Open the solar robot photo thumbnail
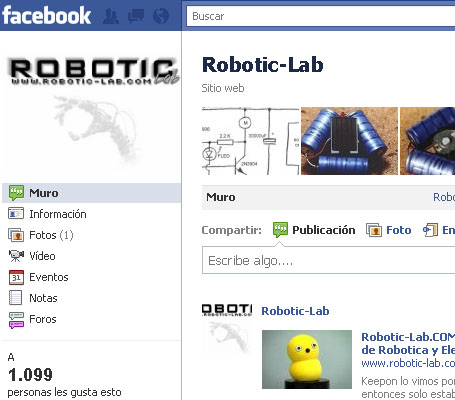Image resolution: width=455 pixels, height=400 pixels. click(349, 141)
